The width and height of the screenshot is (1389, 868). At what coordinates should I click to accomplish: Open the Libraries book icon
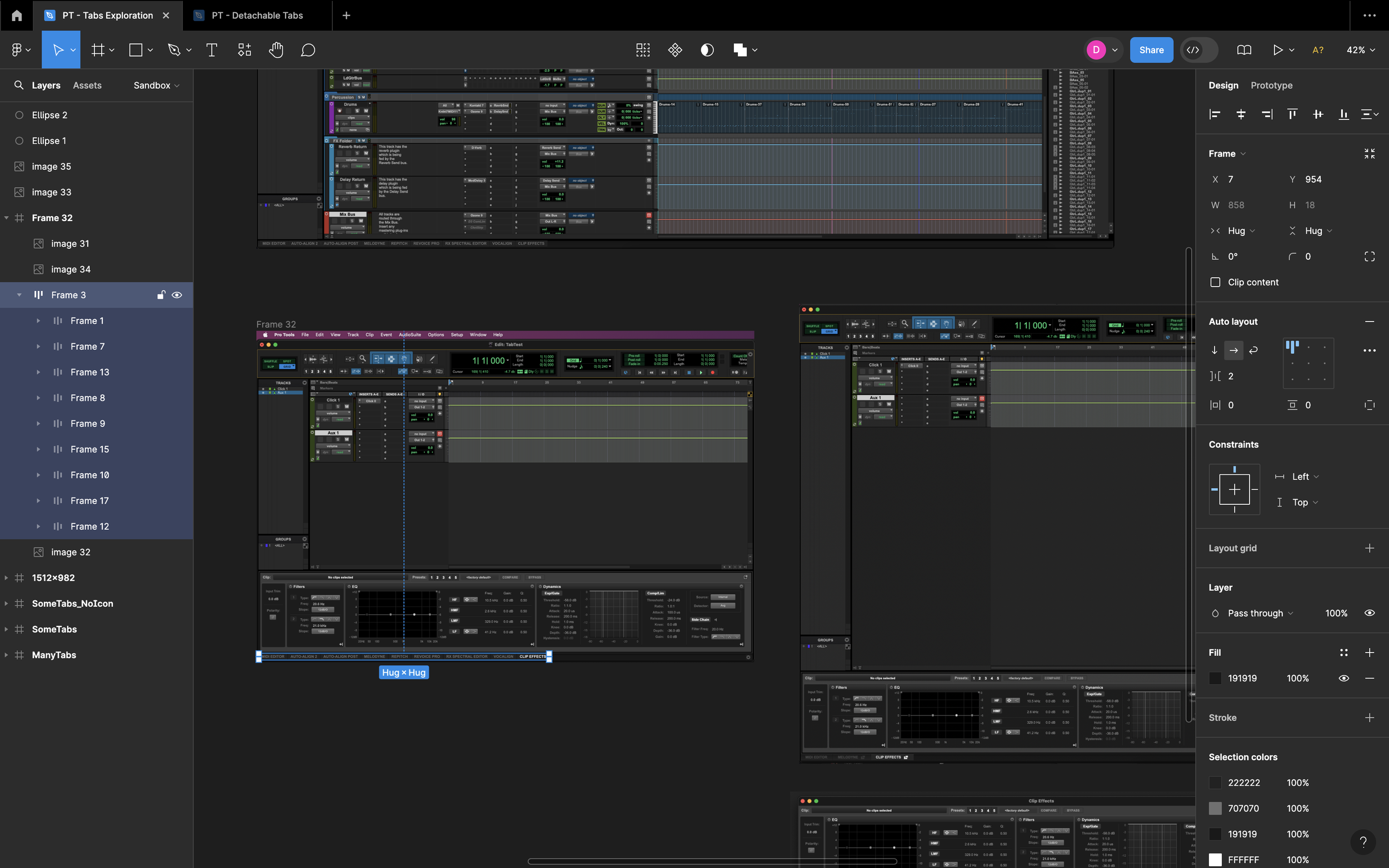(x=1244, y=50)
